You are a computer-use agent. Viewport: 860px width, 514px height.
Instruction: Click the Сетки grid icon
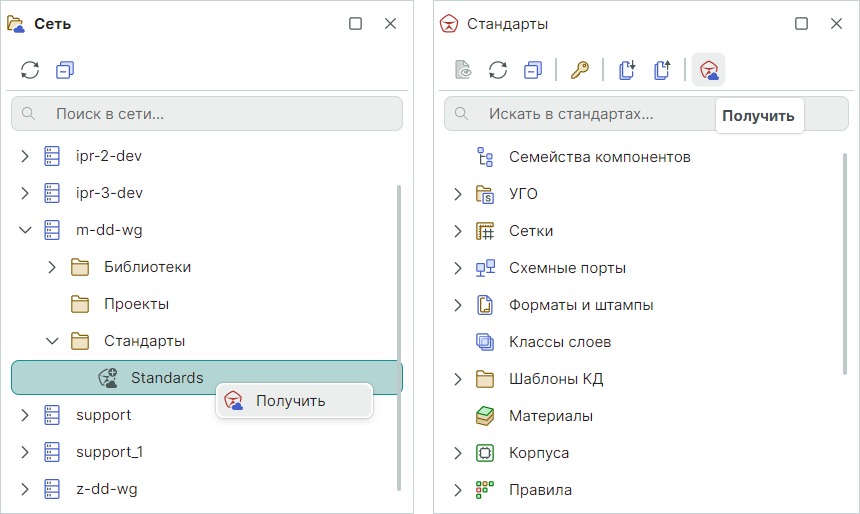pyautogui.click(x=485, y=231)
